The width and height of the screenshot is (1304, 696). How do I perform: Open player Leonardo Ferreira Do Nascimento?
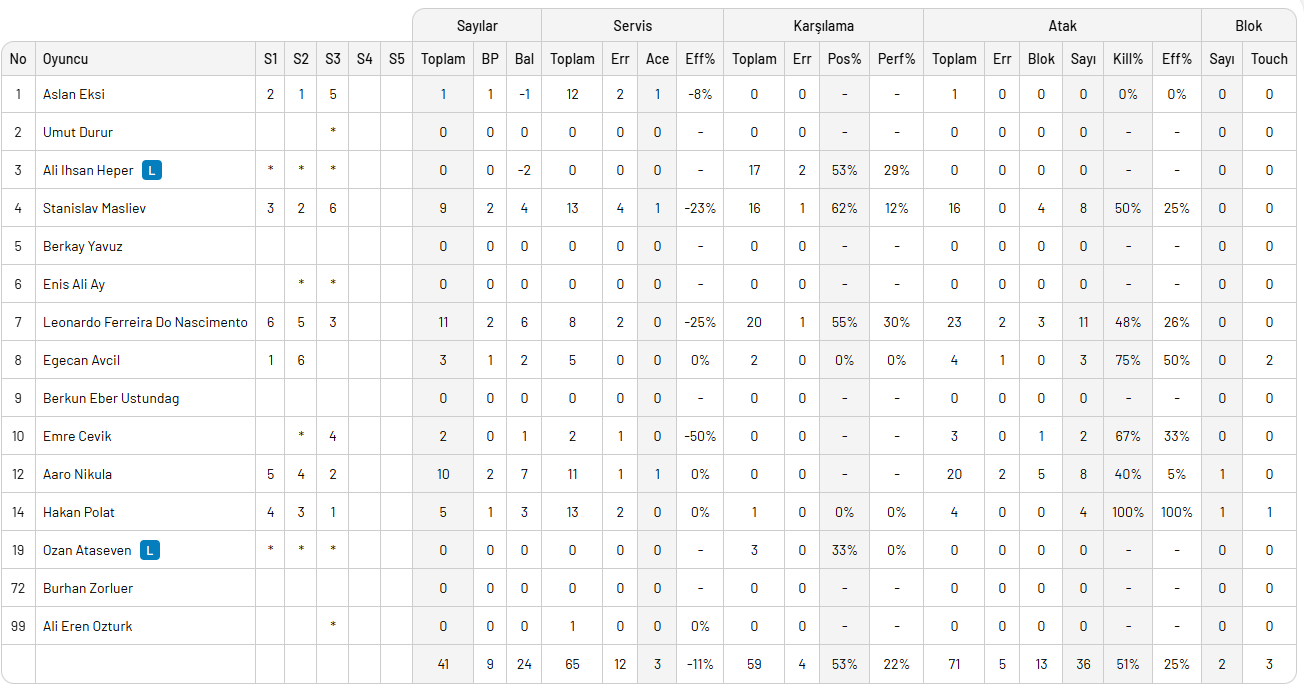tap(145, 322)
